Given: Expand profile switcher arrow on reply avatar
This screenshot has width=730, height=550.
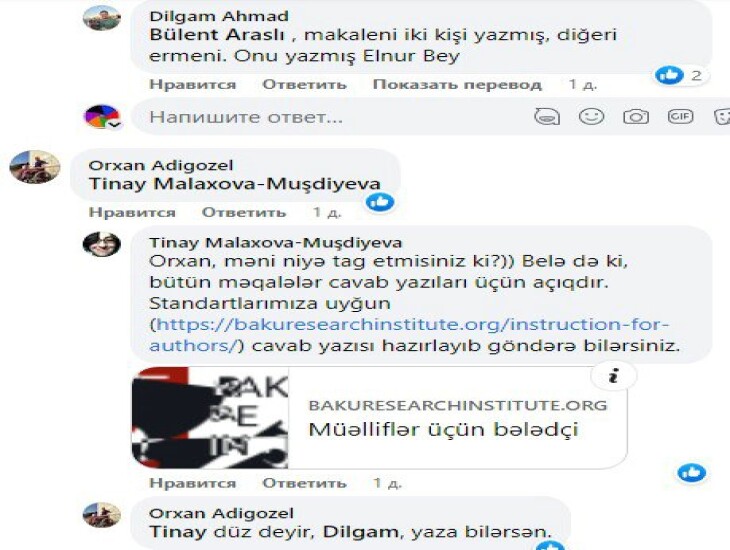Looking at the screenshot, I should click(115, 124).
